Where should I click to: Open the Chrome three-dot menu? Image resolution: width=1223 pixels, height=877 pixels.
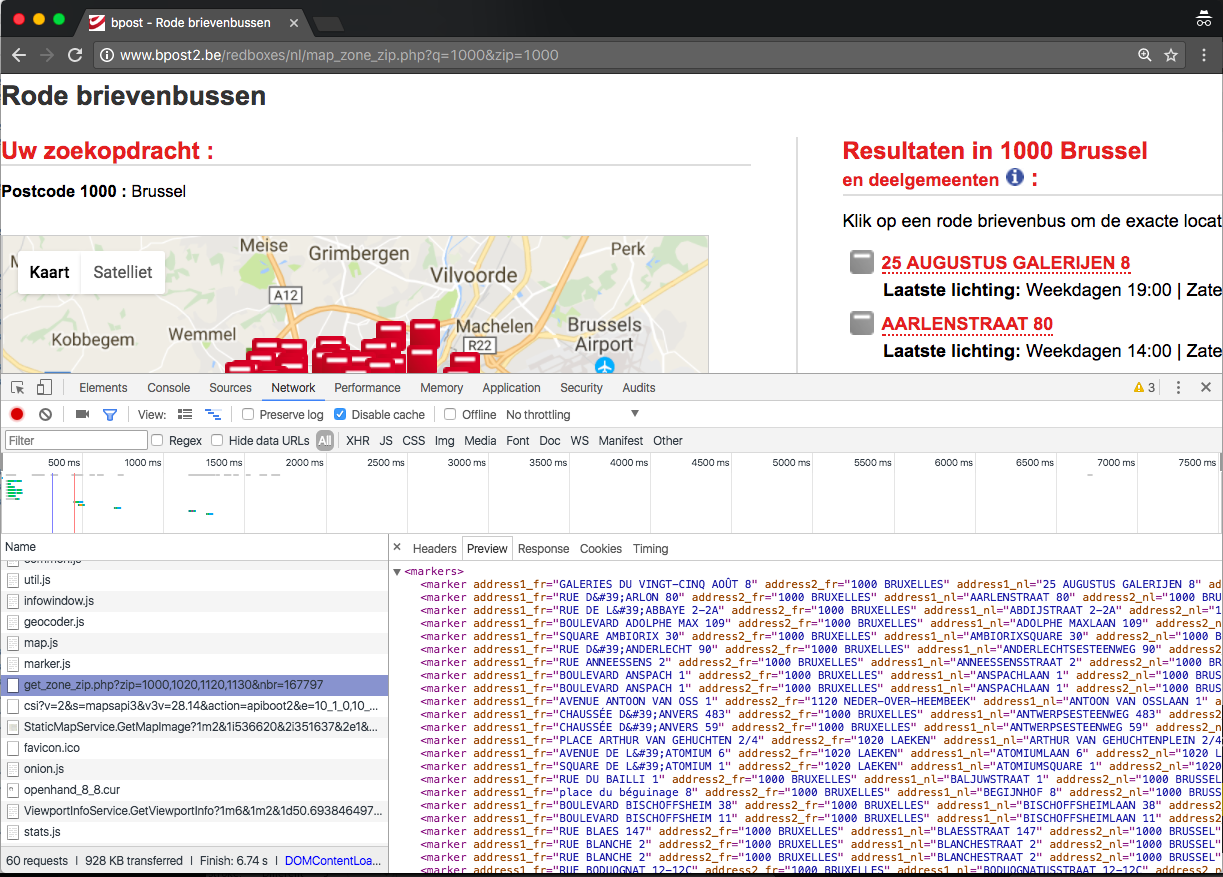coord(1204,55)
